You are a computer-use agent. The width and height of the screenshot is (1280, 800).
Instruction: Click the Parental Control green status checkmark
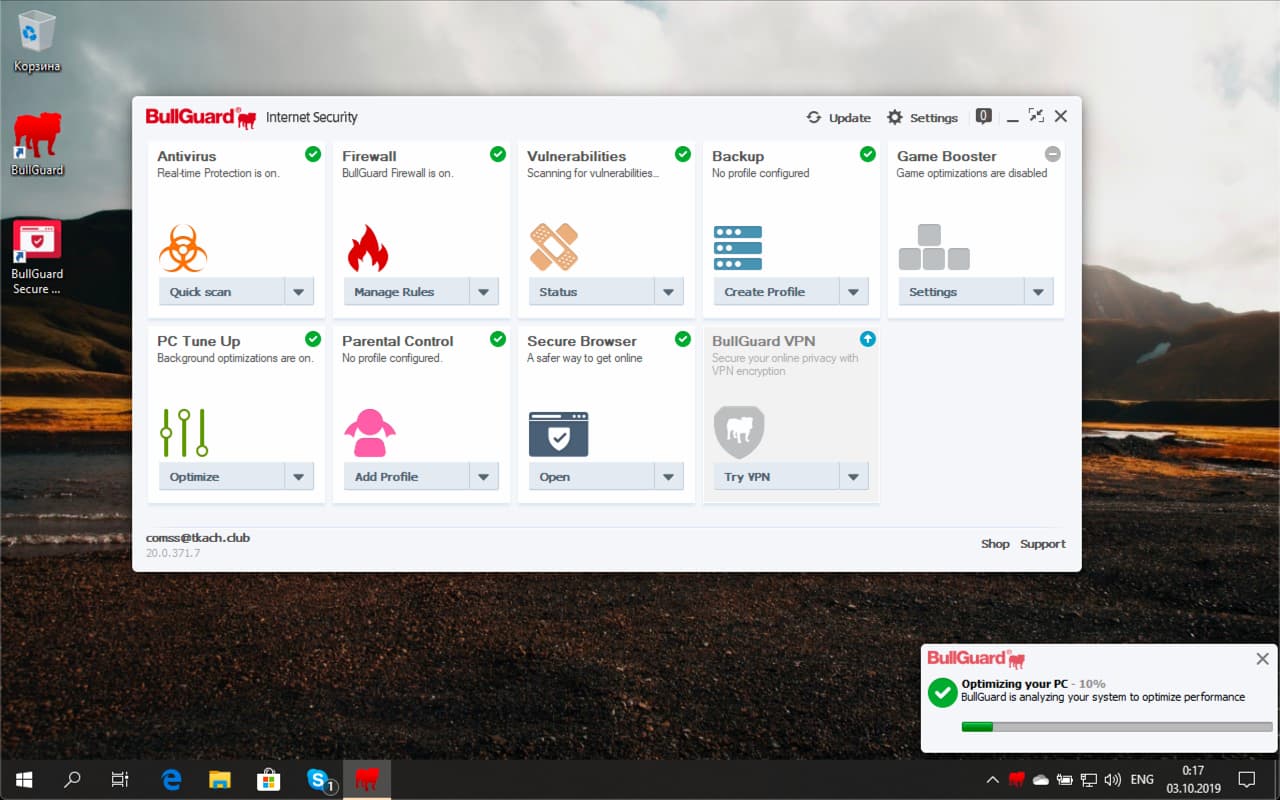498,339
